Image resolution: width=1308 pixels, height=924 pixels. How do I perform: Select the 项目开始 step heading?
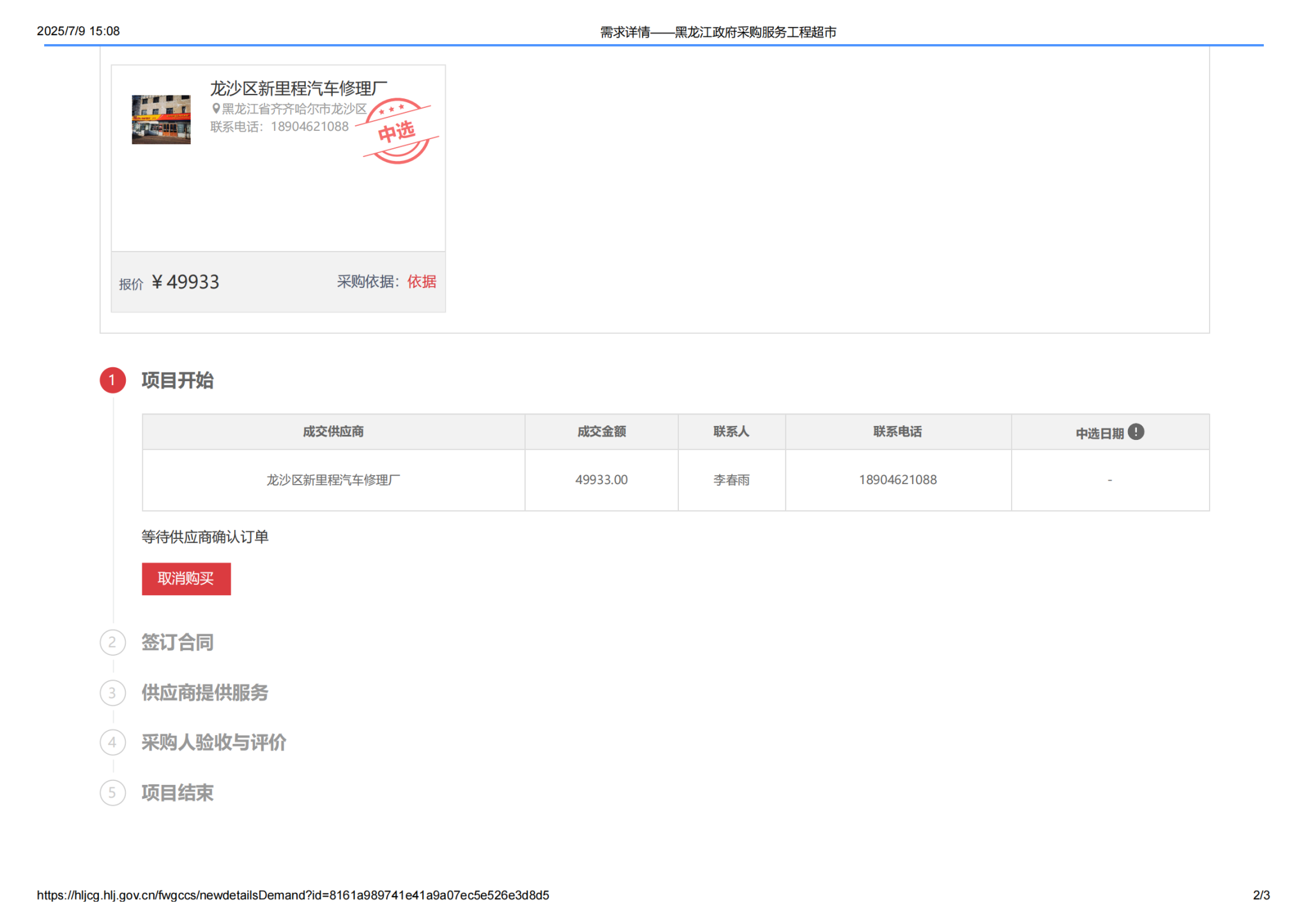click(178, 381)
